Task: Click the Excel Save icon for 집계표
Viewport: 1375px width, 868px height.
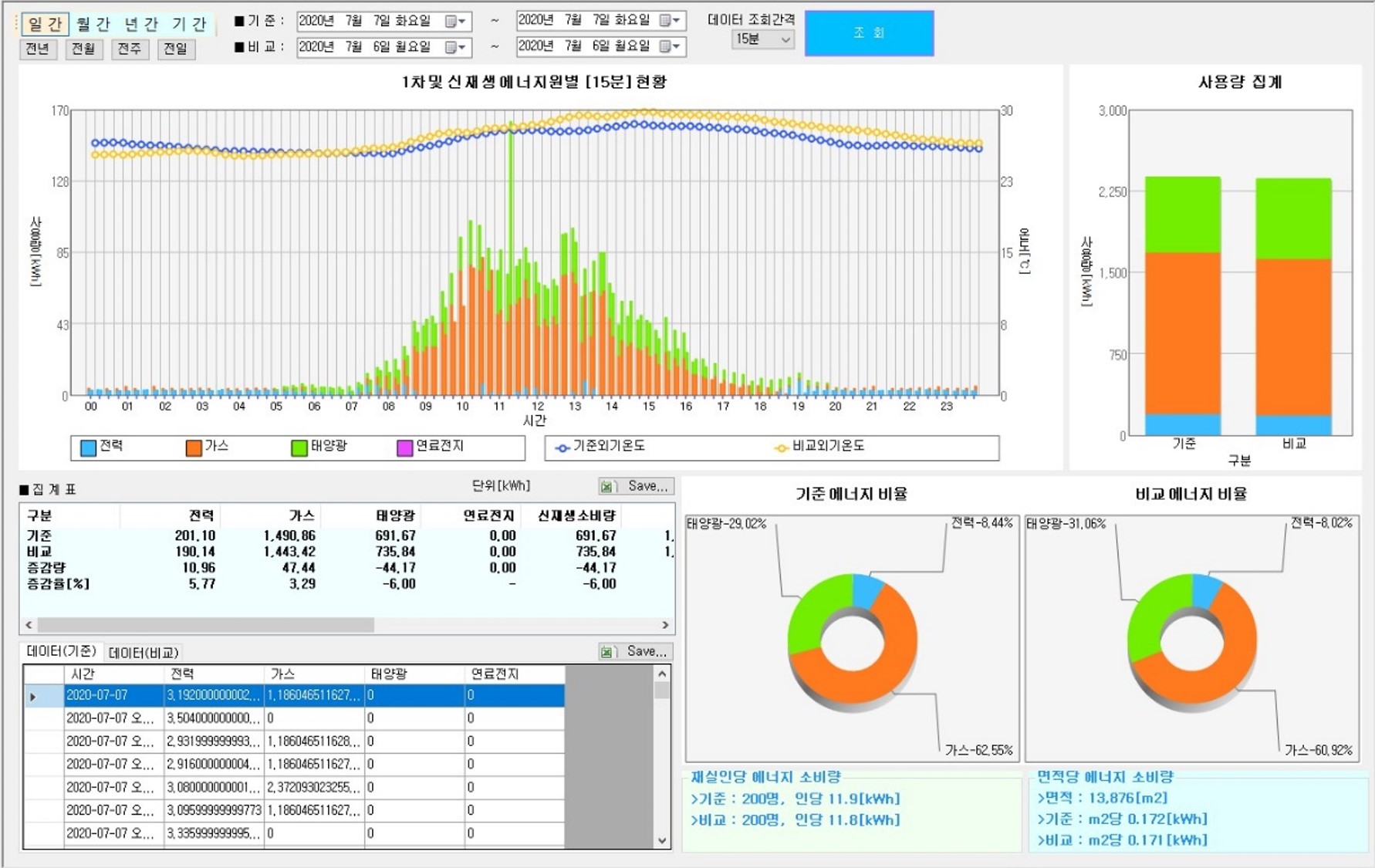Action: (607, 486)
